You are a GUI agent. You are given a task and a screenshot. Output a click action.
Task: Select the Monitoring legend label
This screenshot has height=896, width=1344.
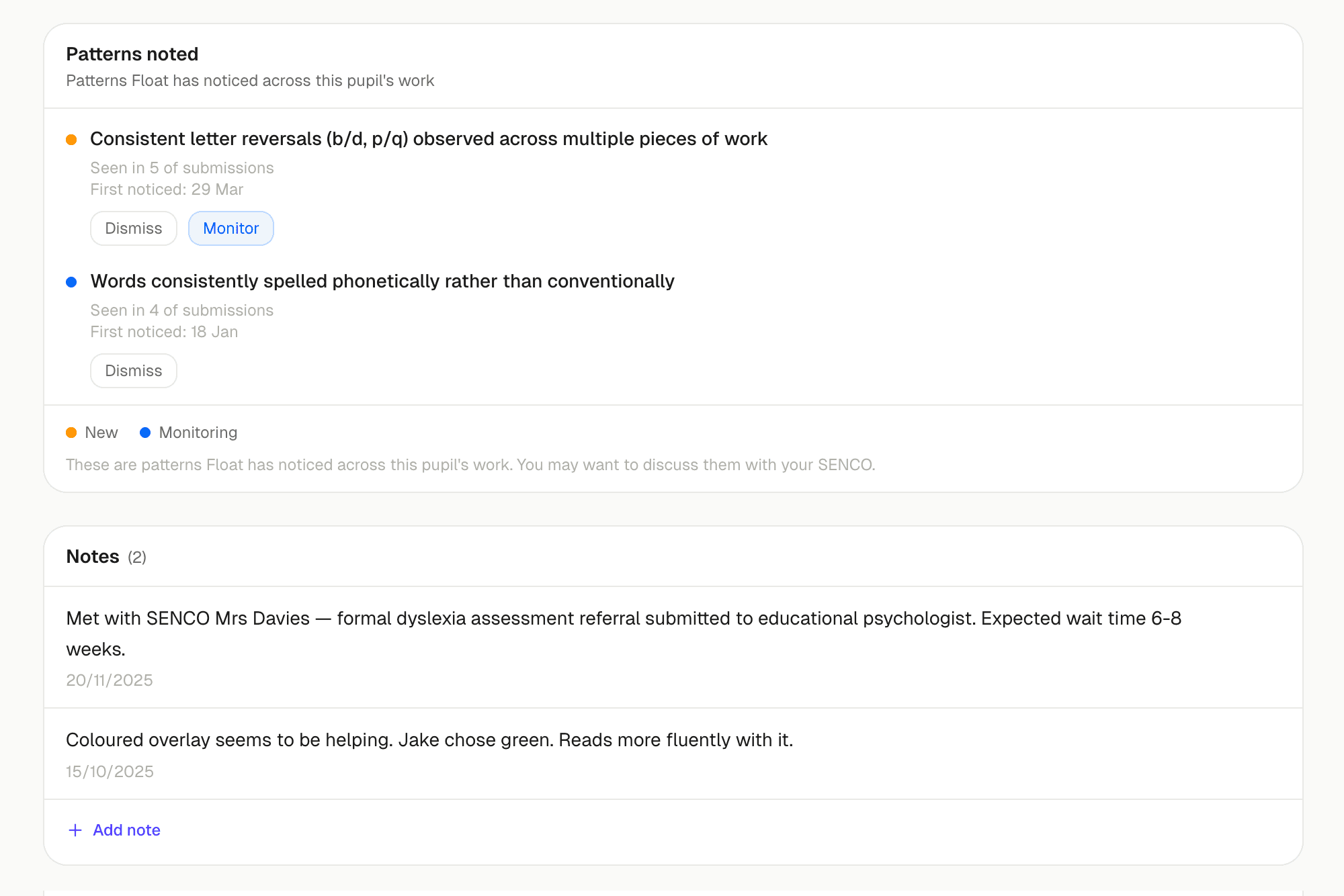(x=198, y=433)
